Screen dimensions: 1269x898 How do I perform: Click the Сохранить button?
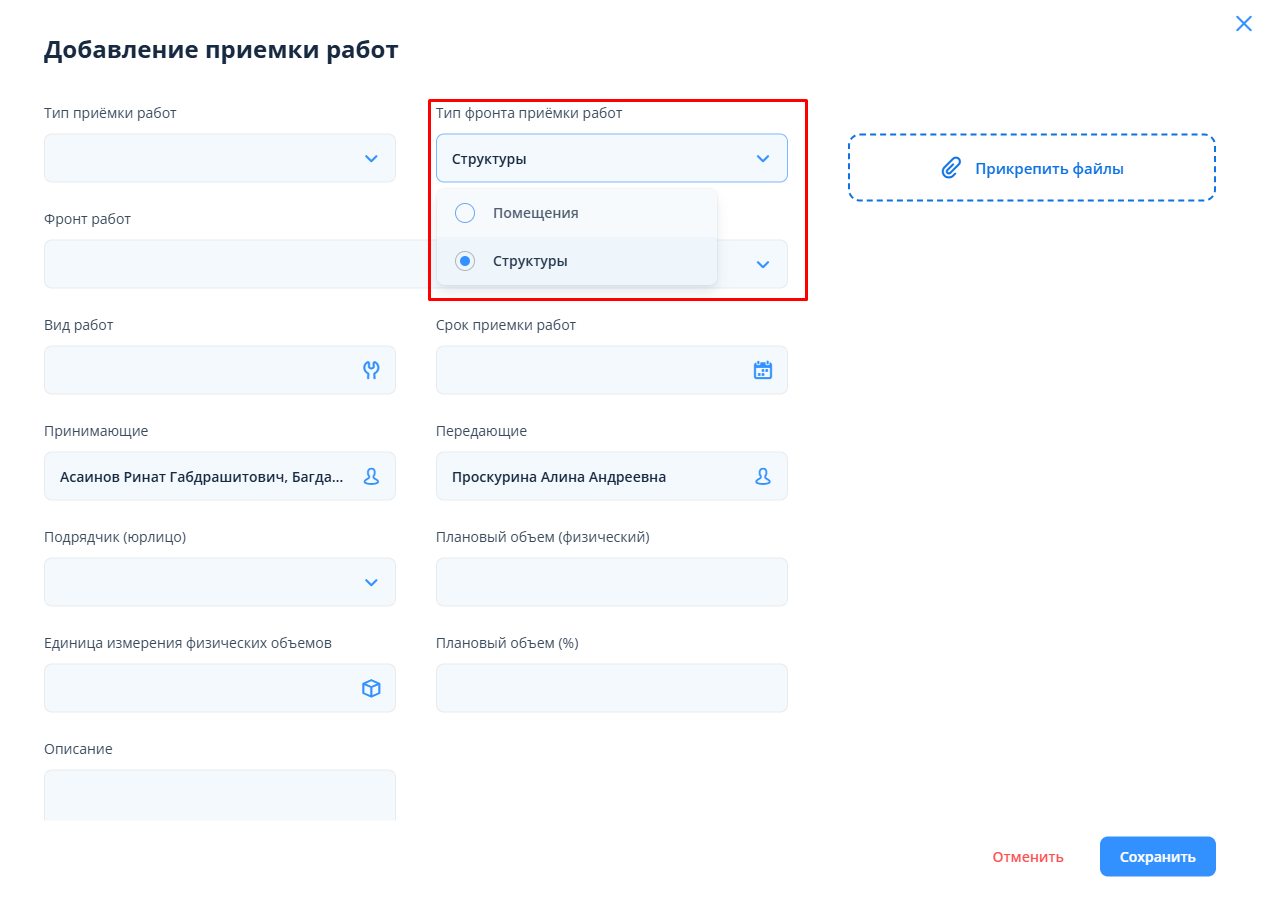(1157, 857)
